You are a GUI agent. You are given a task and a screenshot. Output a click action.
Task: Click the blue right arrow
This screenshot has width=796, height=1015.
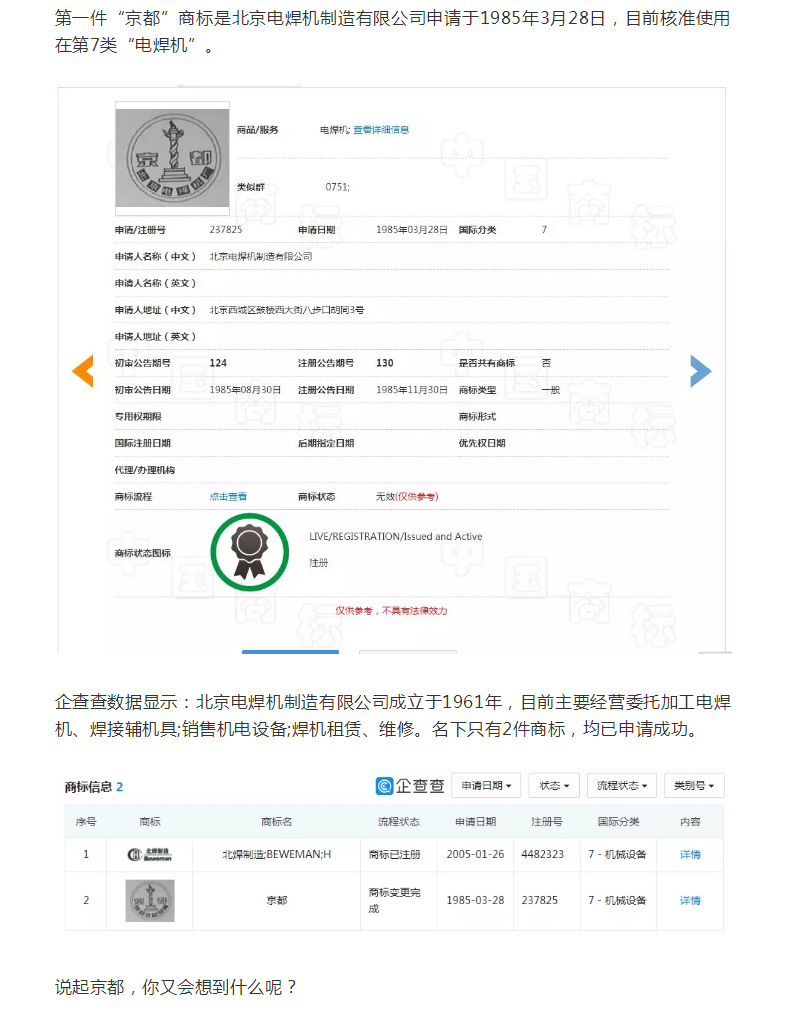click(x=700, y=371)
